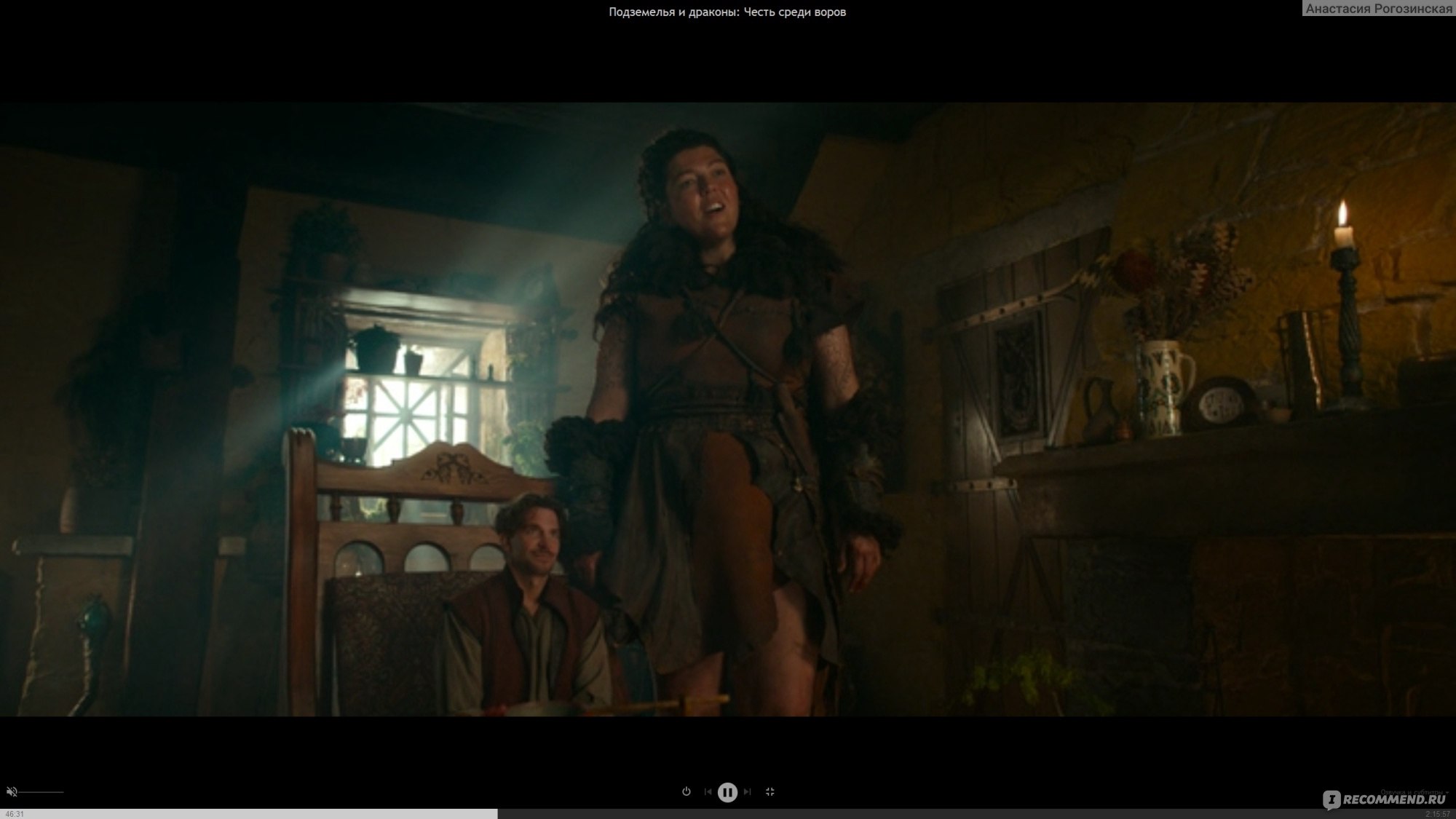Click the elapsed time 46:31

tap(15, 814)
